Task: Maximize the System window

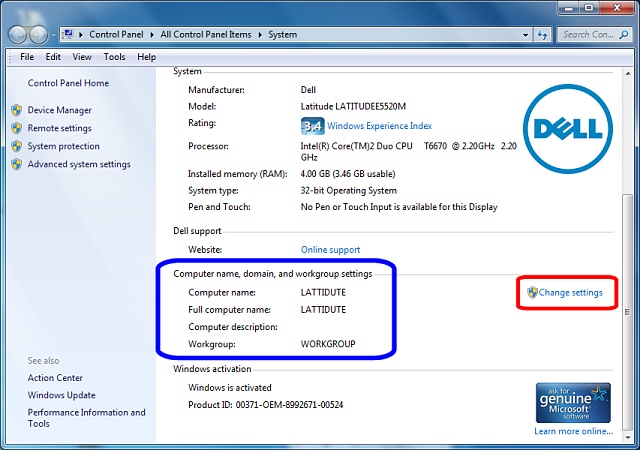Action: [x=589, y=7]
